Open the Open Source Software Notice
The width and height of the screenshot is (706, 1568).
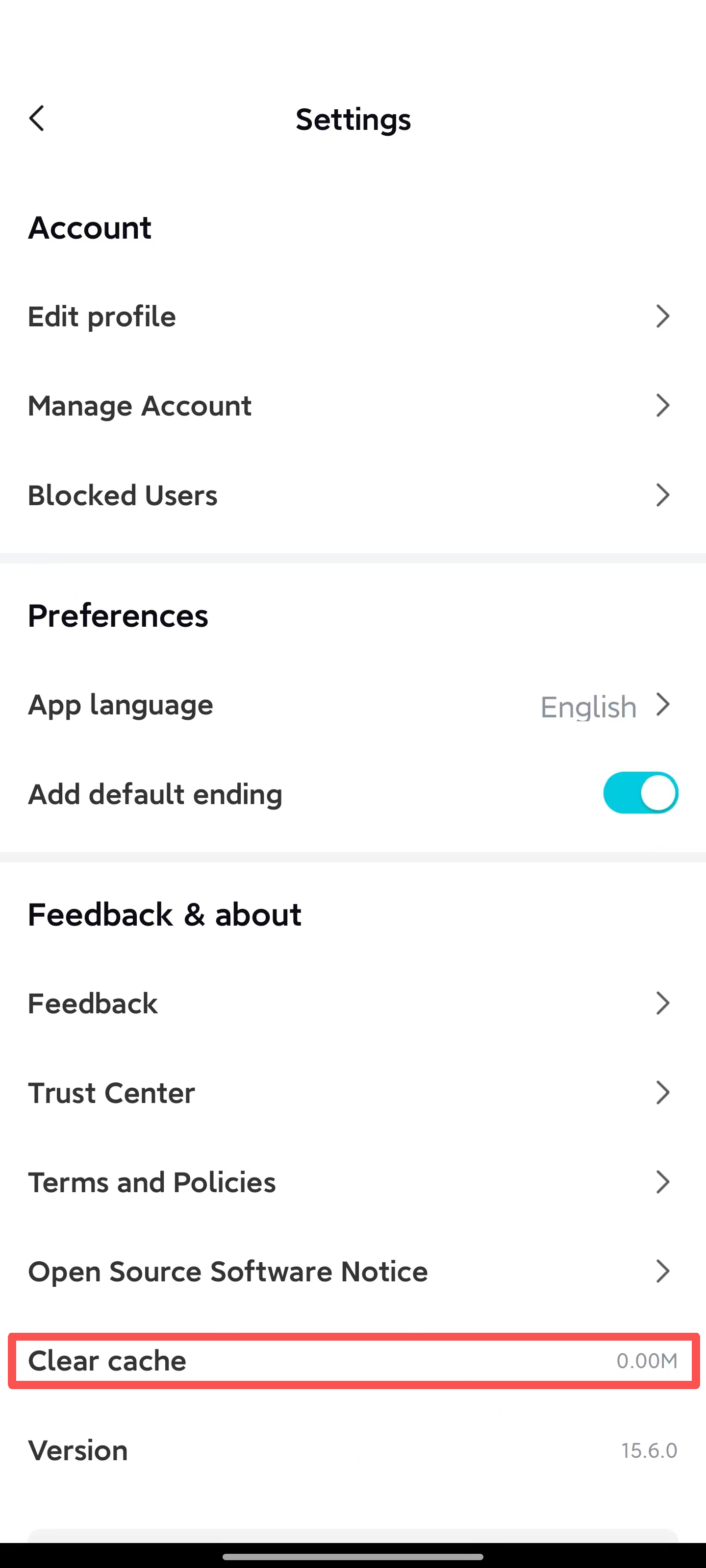228,1272
